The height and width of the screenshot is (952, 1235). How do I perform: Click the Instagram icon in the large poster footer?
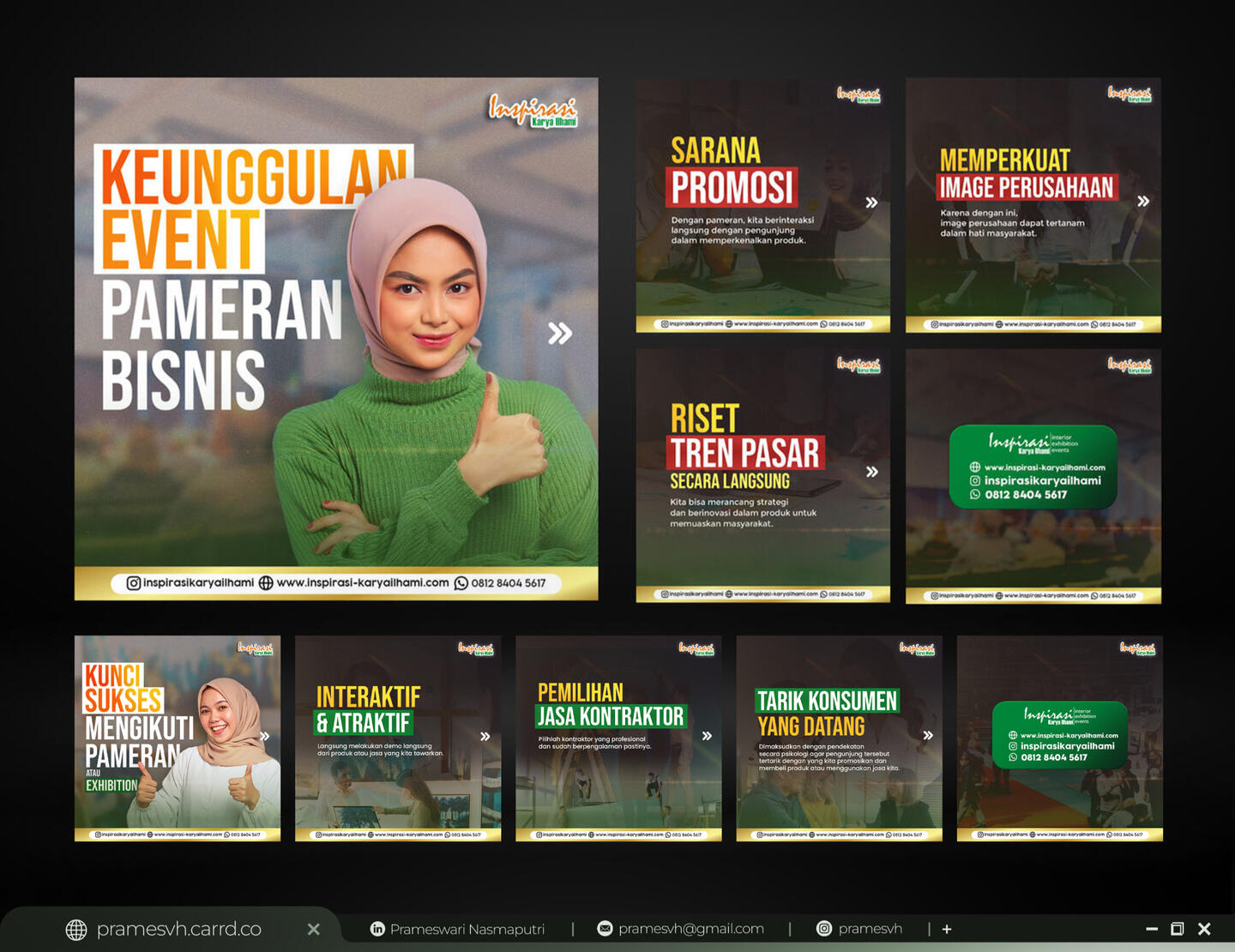pyautogui.click(x=134, y=583)
